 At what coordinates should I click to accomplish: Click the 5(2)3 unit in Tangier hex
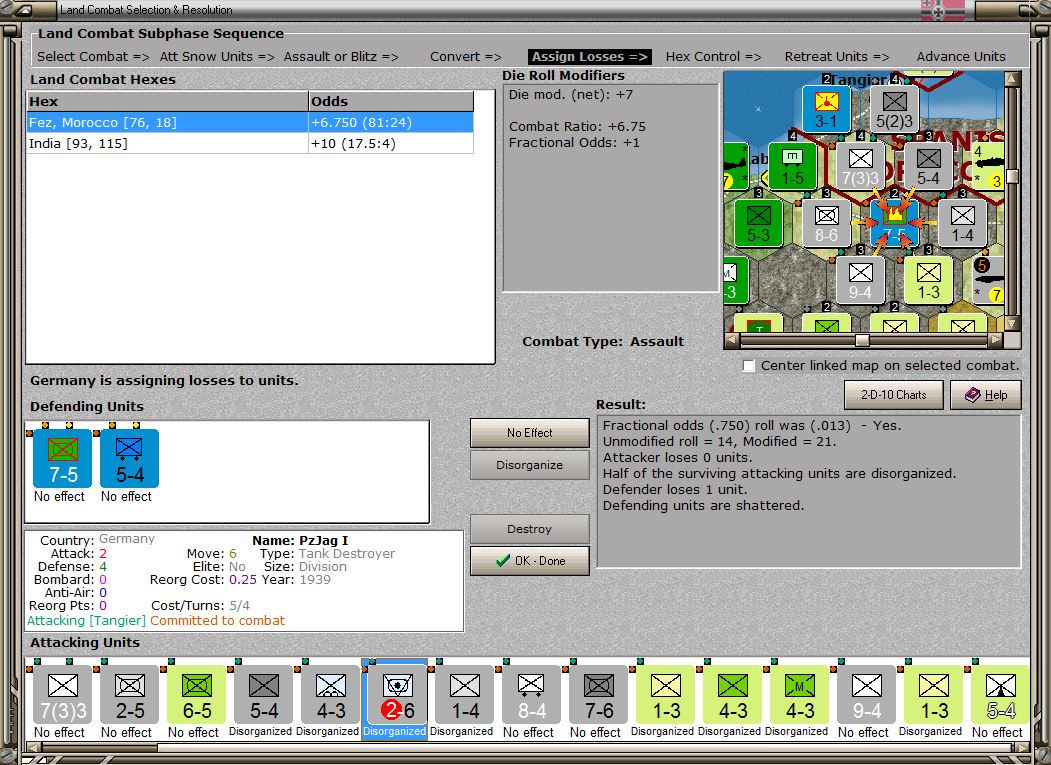[894, 109]
